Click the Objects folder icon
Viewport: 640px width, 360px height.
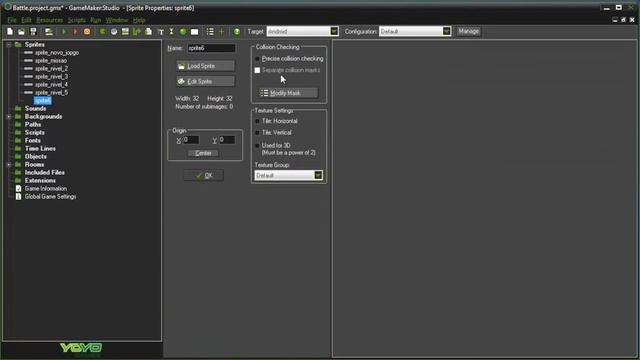pyautogui.click(x=18, y=156)
